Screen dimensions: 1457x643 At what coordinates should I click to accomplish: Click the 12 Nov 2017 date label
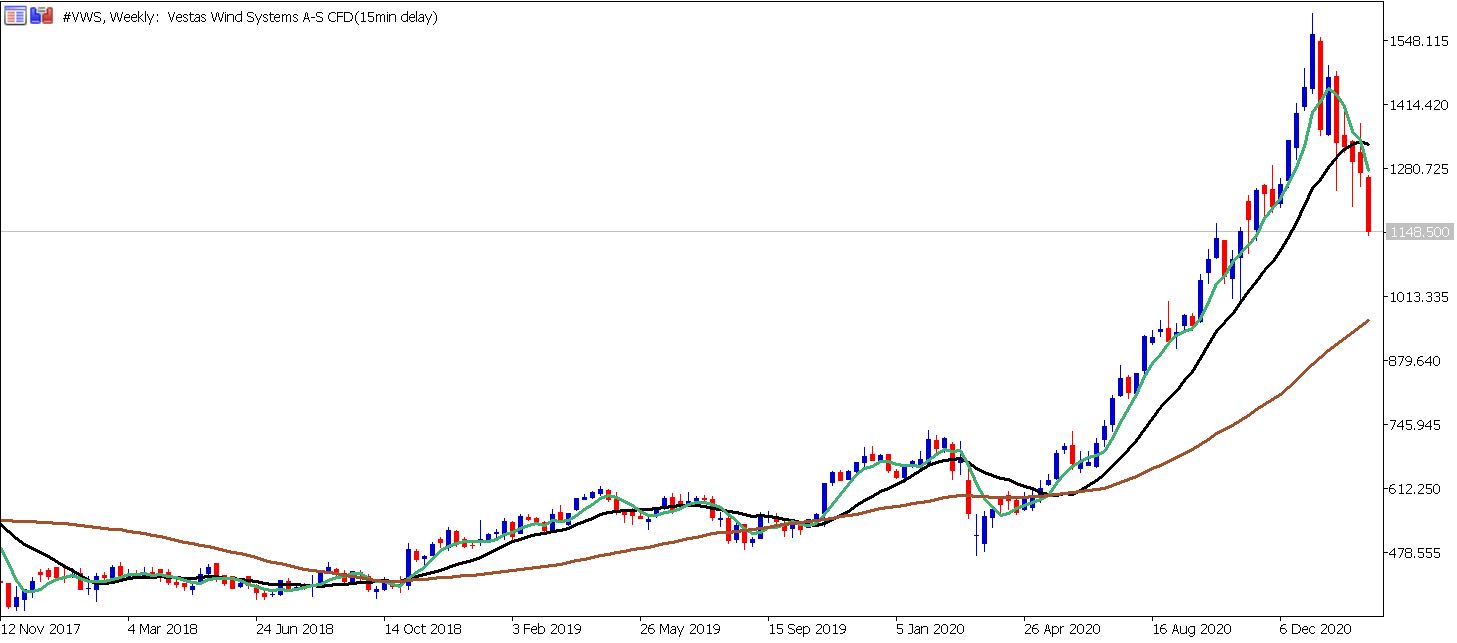coord(41,630)
